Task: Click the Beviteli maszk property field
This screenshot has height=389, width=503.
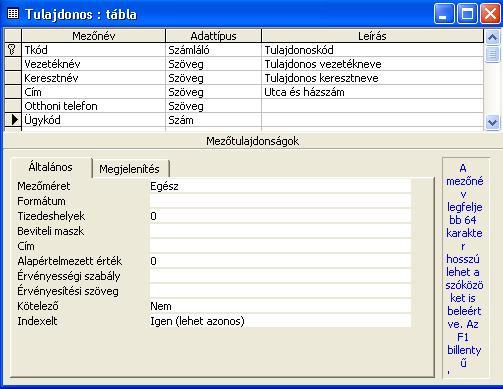Action: point(280,231)
